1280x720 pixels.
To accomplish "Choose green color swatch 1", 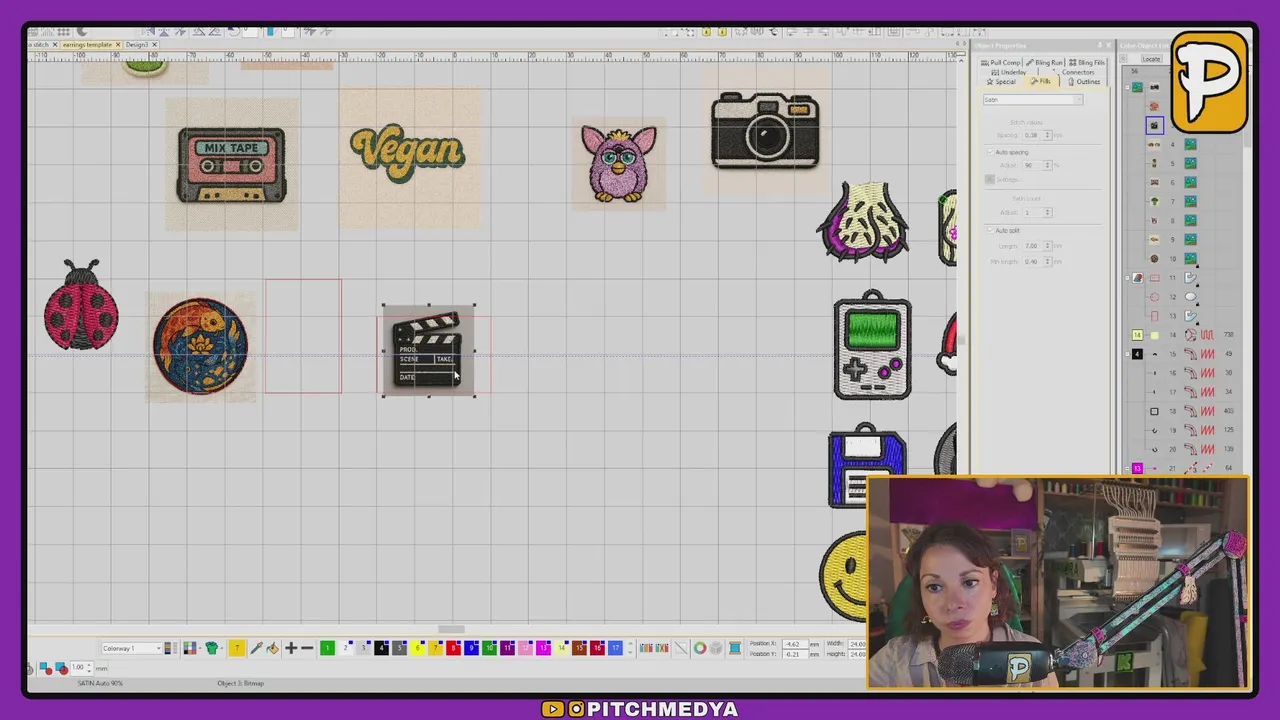I will point(327,648).
